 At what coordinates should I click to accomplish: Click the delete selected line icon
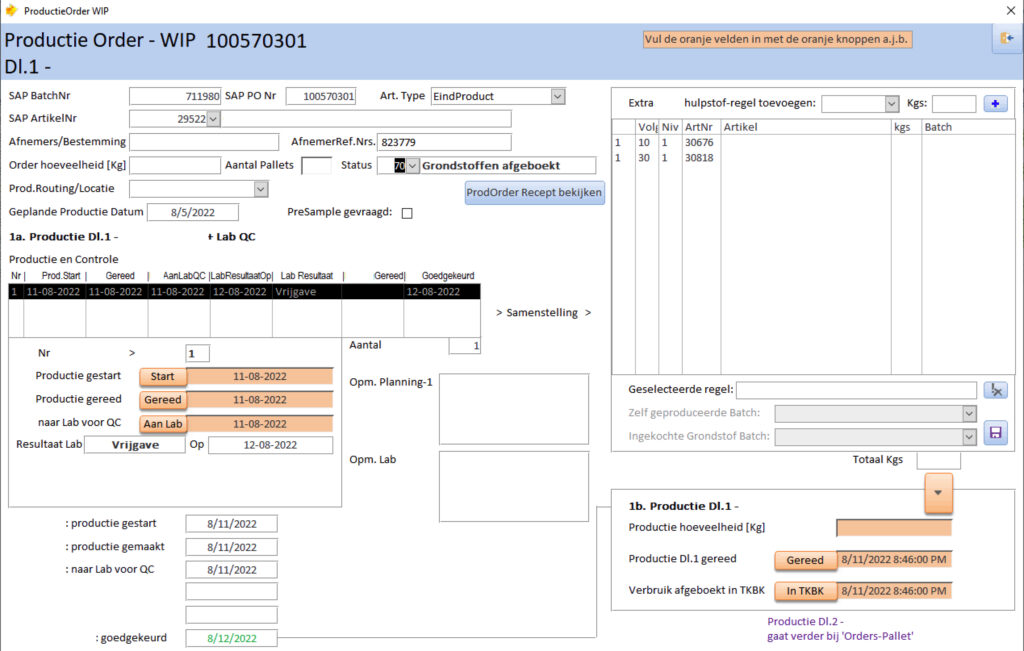coord(994,390)
